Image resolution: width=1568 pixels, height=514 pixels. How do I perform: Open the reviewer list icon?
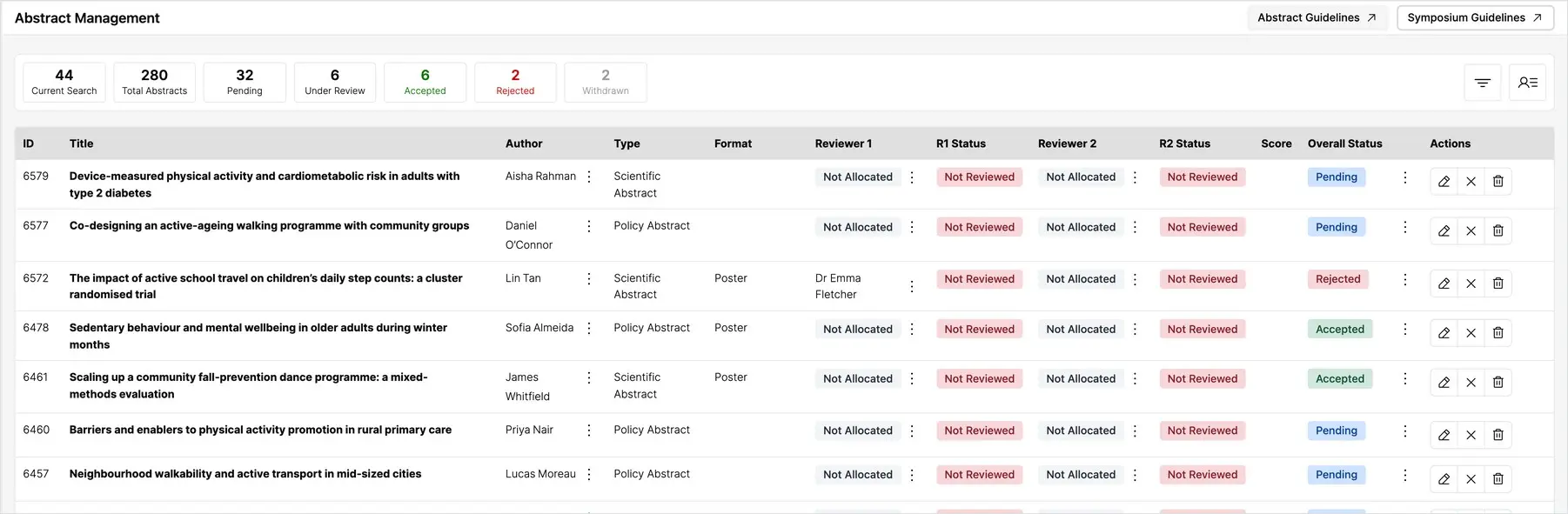pyautogui.click(x=1527, y=83)
